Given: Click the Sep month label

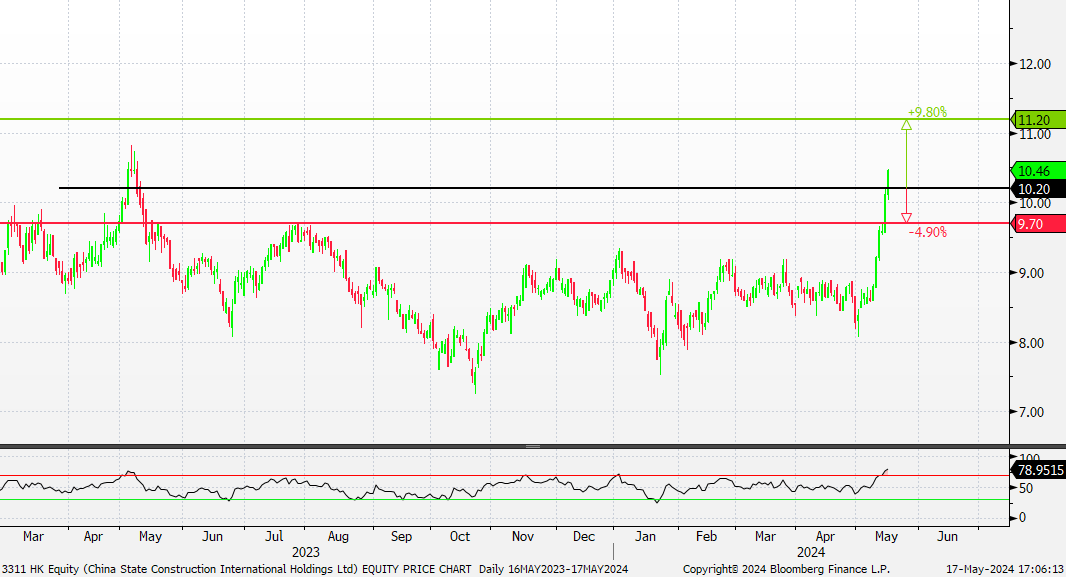Looking at the screenshot, I should (x=401, y=536).
